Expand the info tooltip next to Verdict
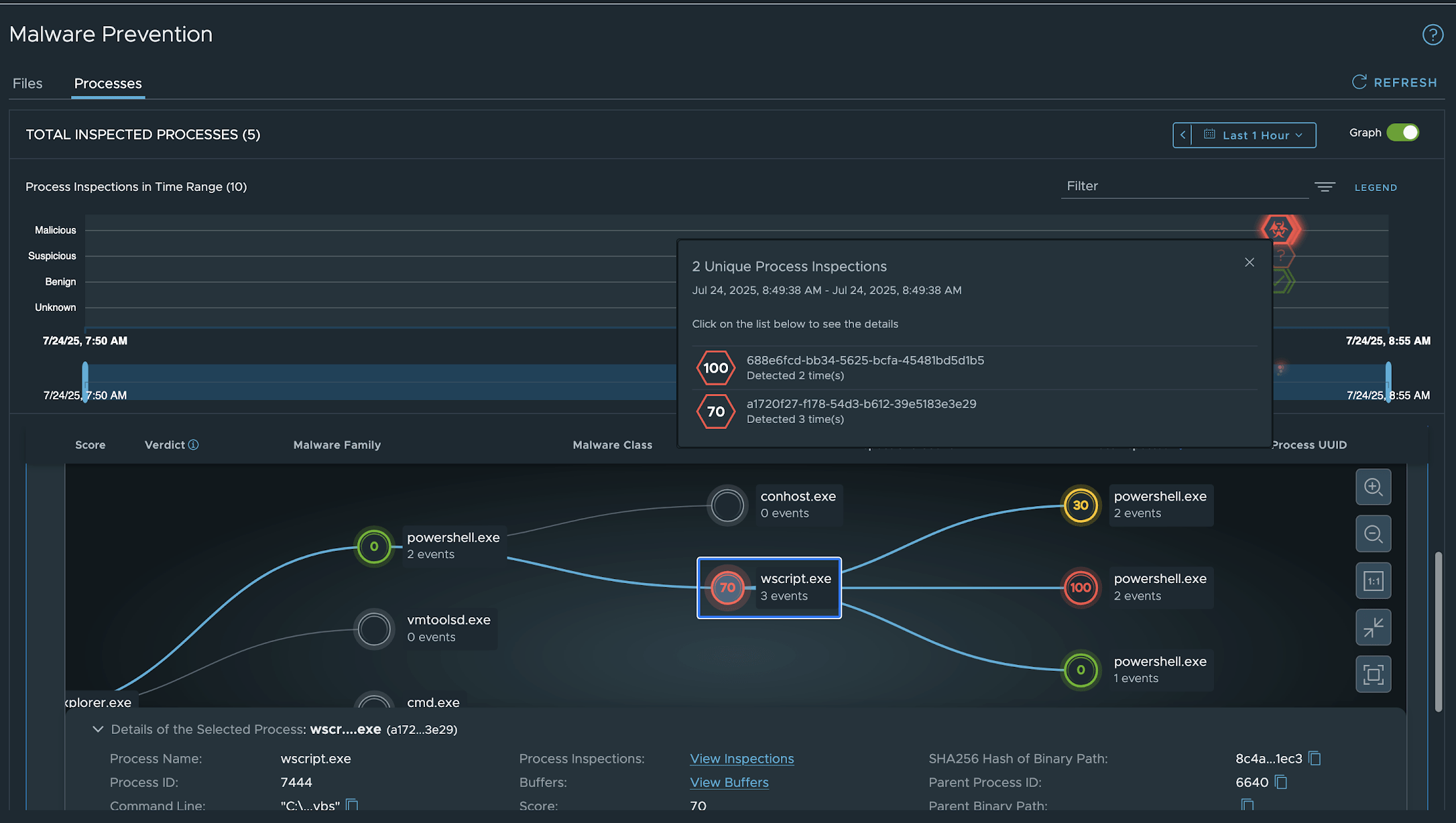1456x823 pixels. [x=194, y=444]
